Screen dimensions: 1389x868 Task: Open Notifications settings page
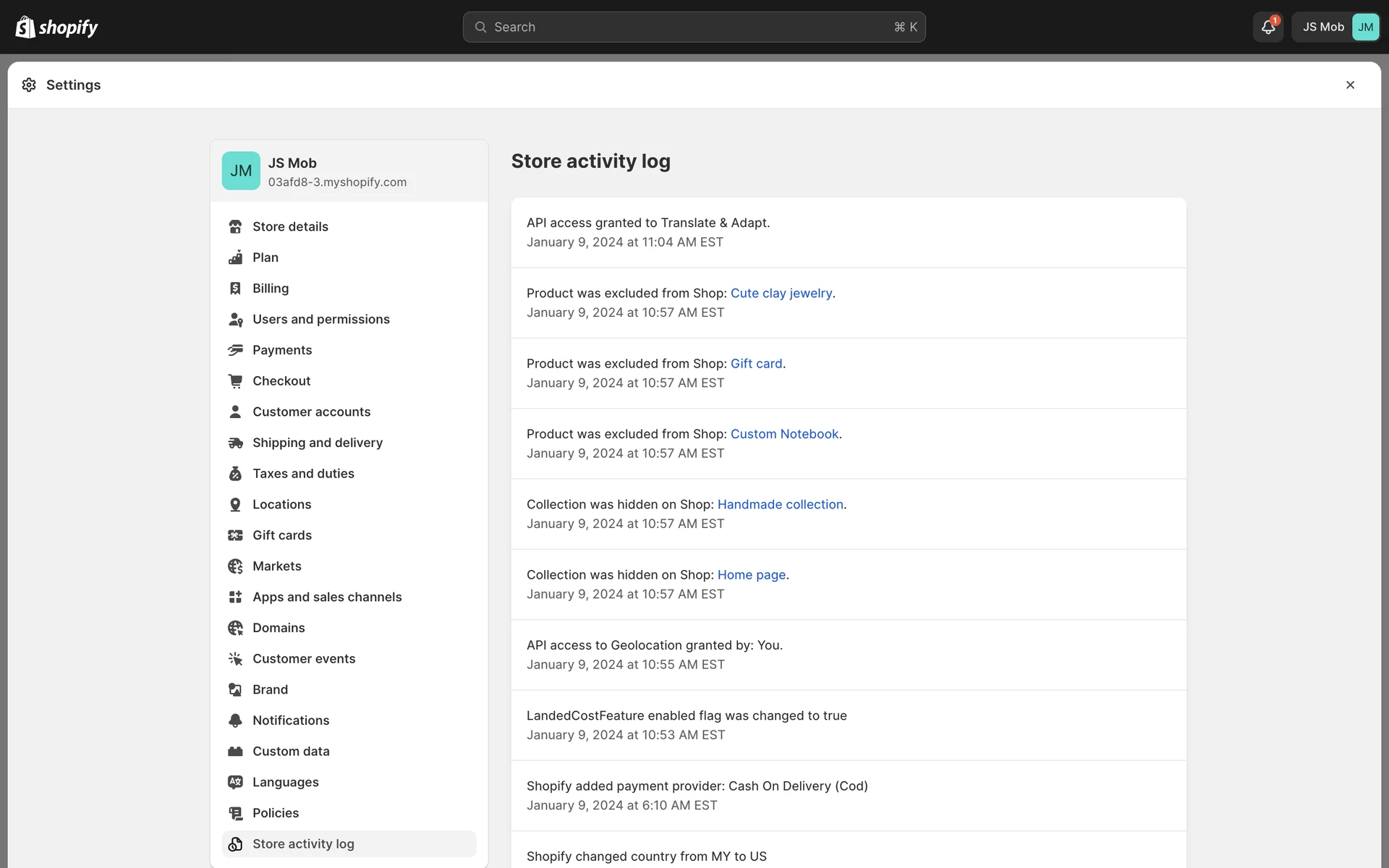[x=290, y=720]
